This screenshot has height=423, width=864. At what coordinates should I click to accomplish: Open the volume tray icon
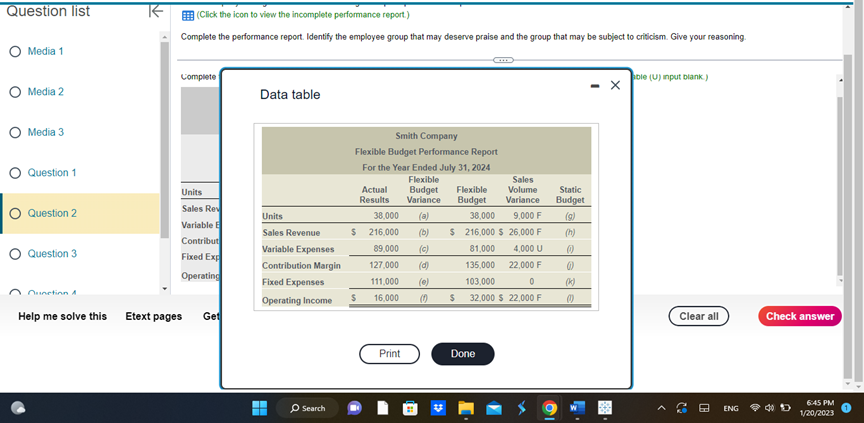tap(770, 408)
